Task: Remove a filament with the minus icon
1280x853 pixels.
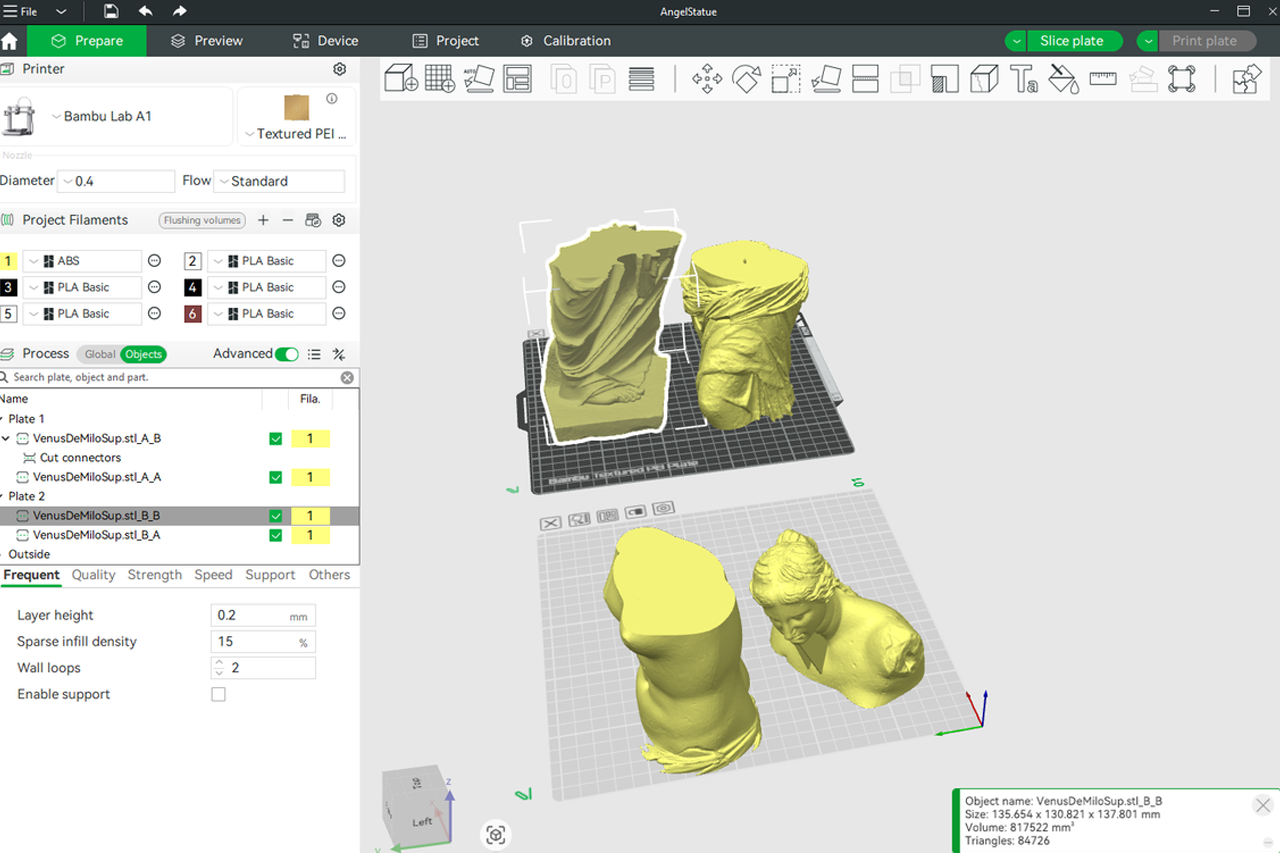Action: pyautogui.click(x=288, y=220)
